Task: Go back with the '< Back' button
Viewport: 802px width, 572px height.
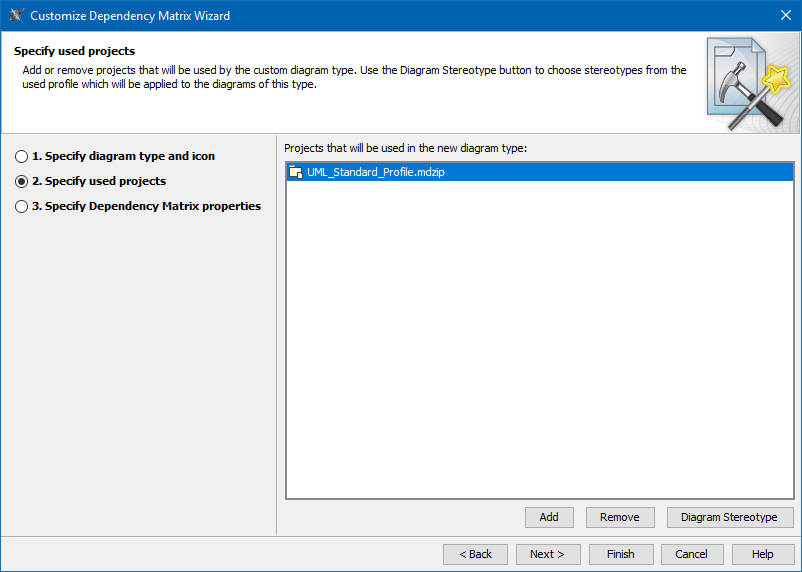Action: coord(475,554)
